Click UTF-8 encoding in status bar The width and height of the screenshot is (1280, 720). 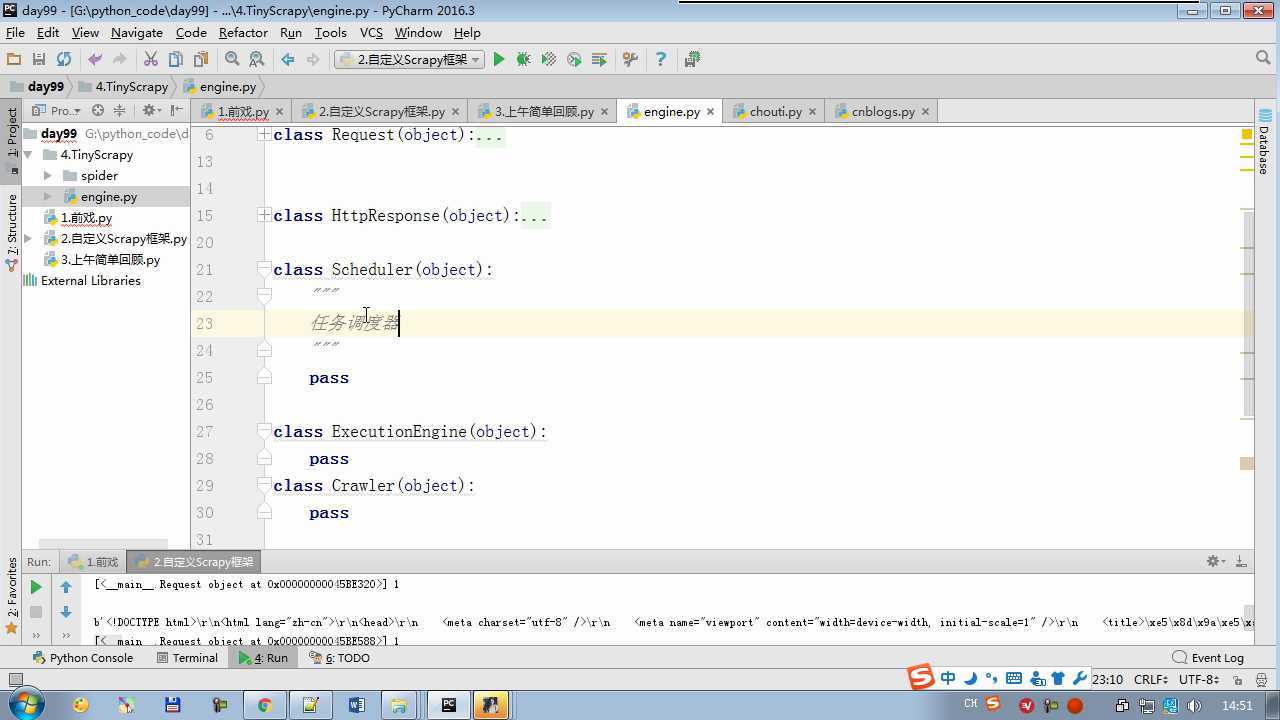[1198, 679]
